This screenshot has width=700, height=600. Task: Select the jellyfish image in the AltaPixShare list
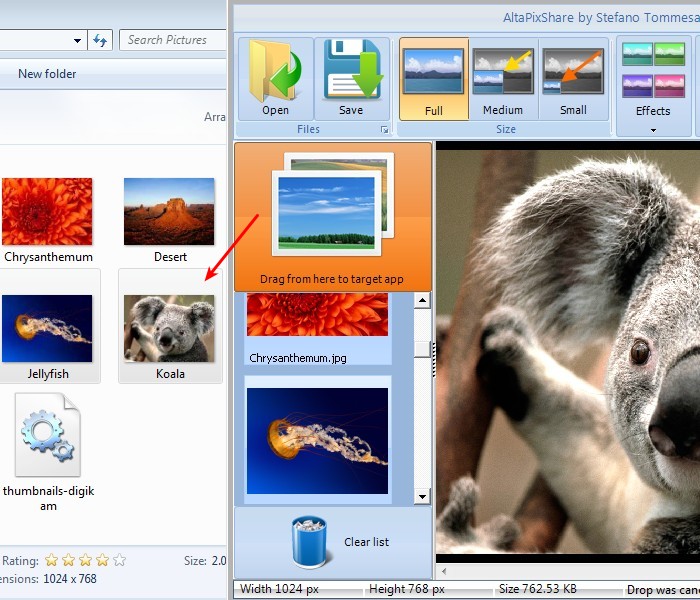pyautogui.click(x=318, y=440)
